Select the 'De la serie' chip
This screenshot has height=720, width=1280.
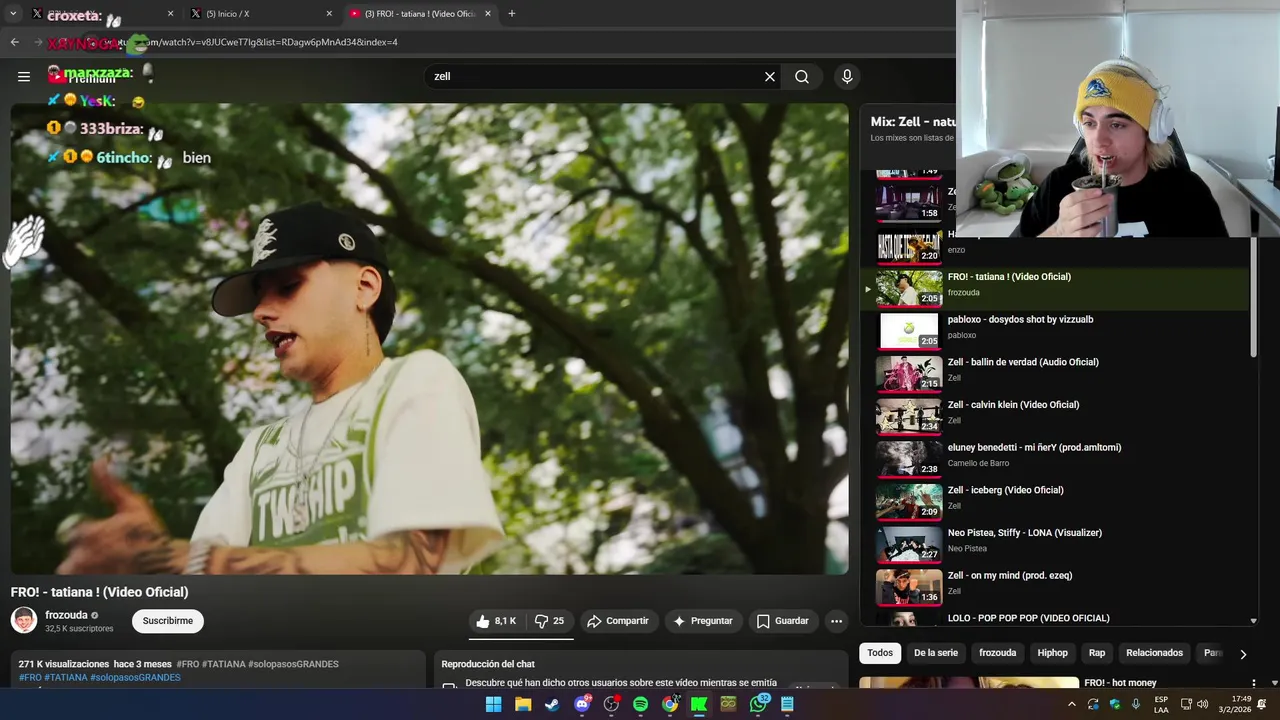click(935, 653)
